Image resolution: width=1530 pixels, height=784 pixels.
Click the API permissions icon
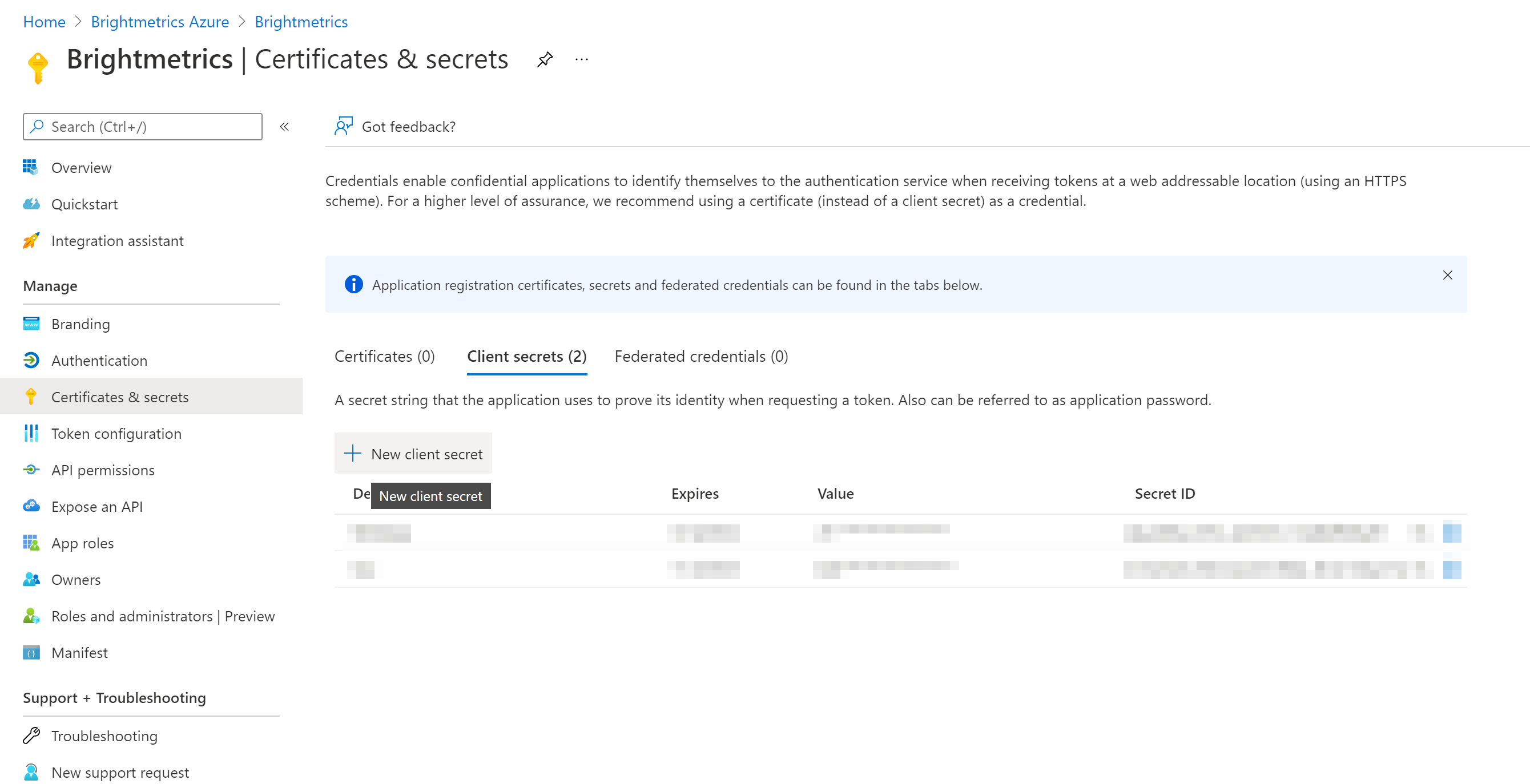tap(31, 470)
